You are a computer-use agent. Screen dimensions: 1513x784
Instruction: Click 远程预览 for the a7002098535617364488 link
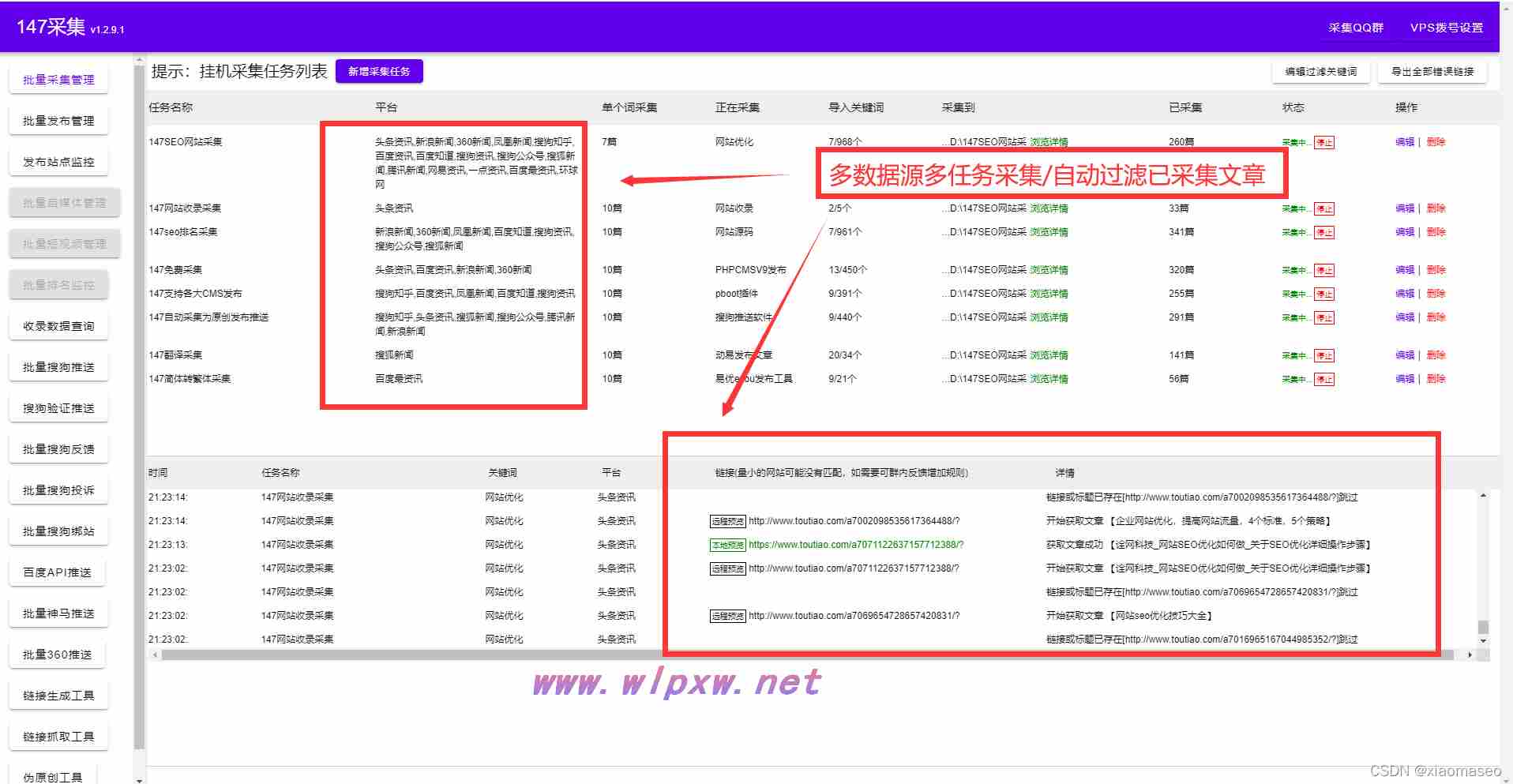[727, 522]
